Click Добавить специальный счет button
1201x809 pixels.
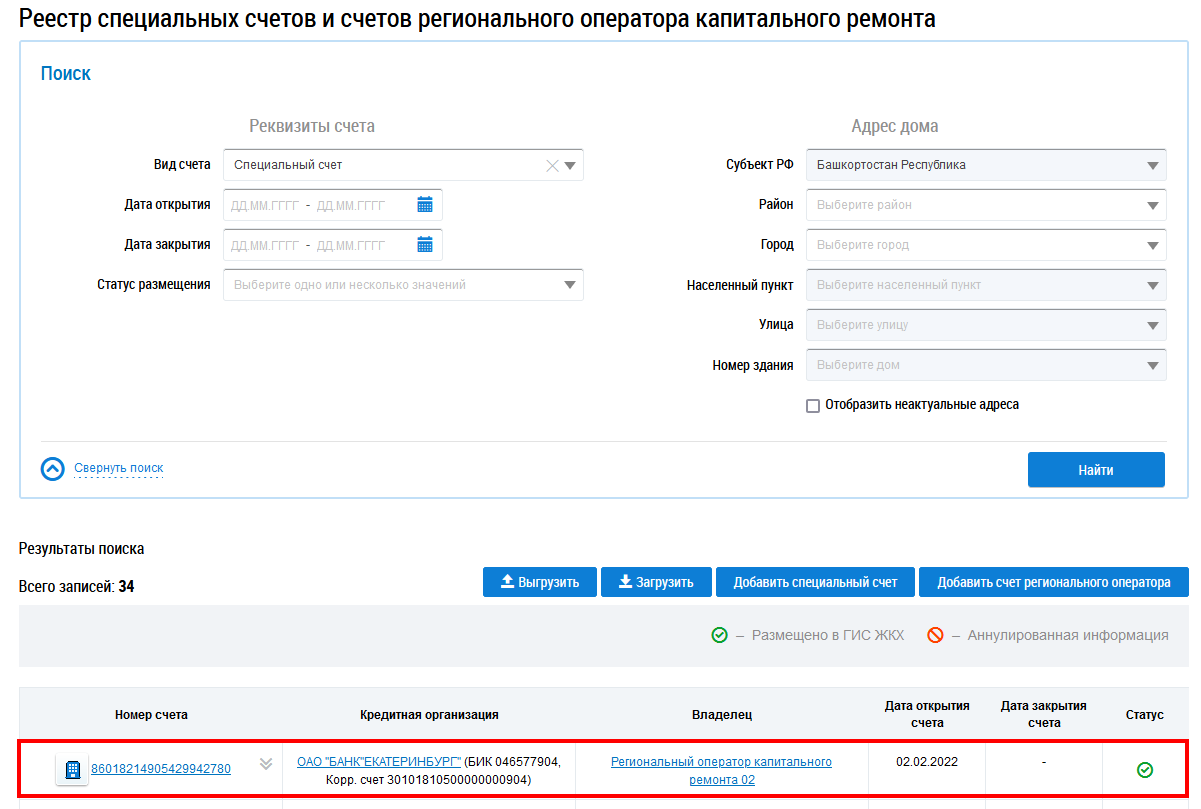pyautogui.click(x=814, y=582)
